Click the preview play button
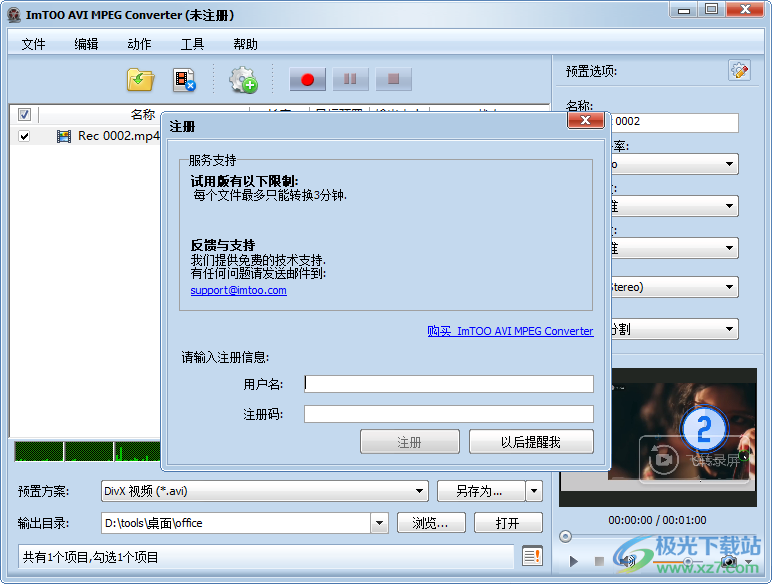 pos(574,561)
